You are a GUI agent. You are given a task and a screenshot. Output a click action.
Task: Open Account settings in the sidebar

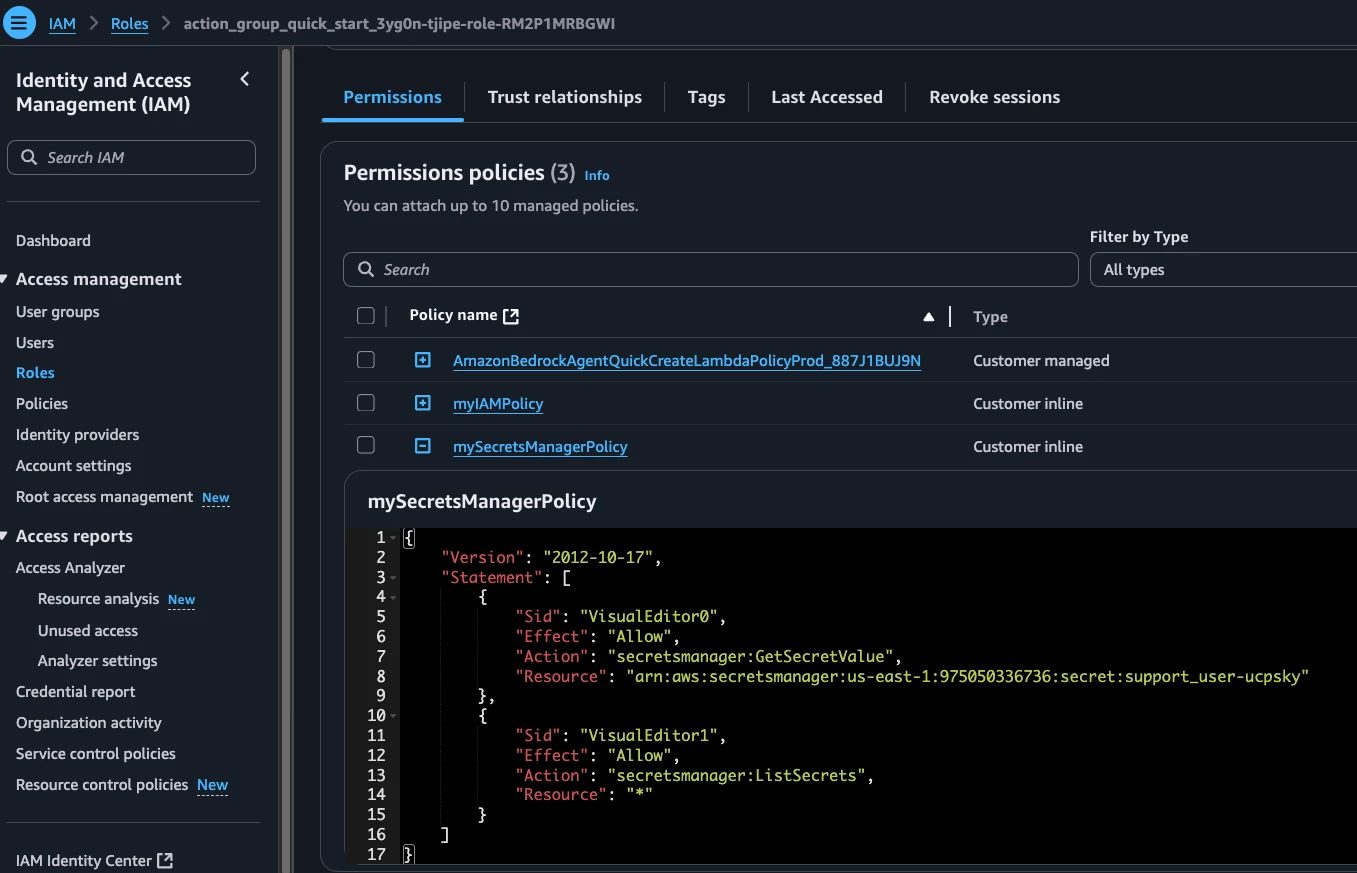(x=73, y=465)
